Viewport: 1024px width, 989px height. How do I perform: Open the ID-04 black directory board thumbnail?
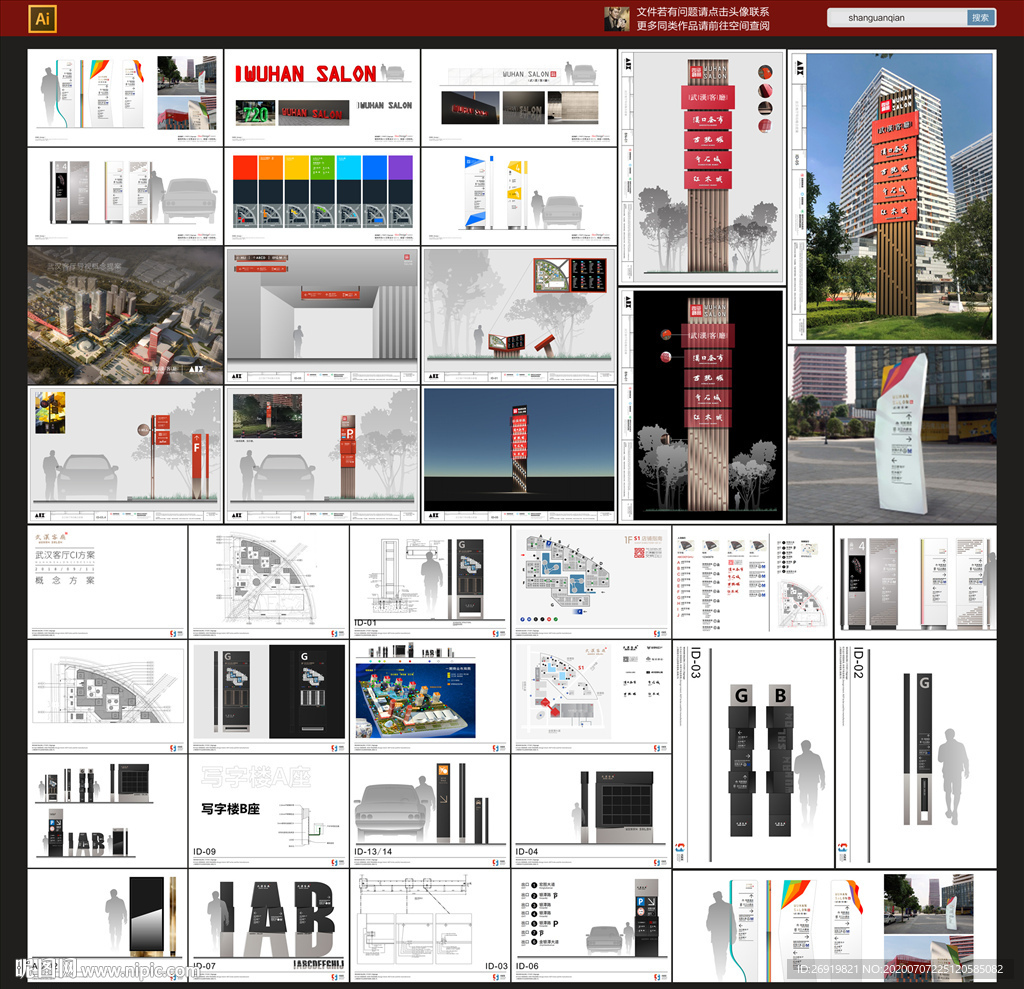pos(591,811)
